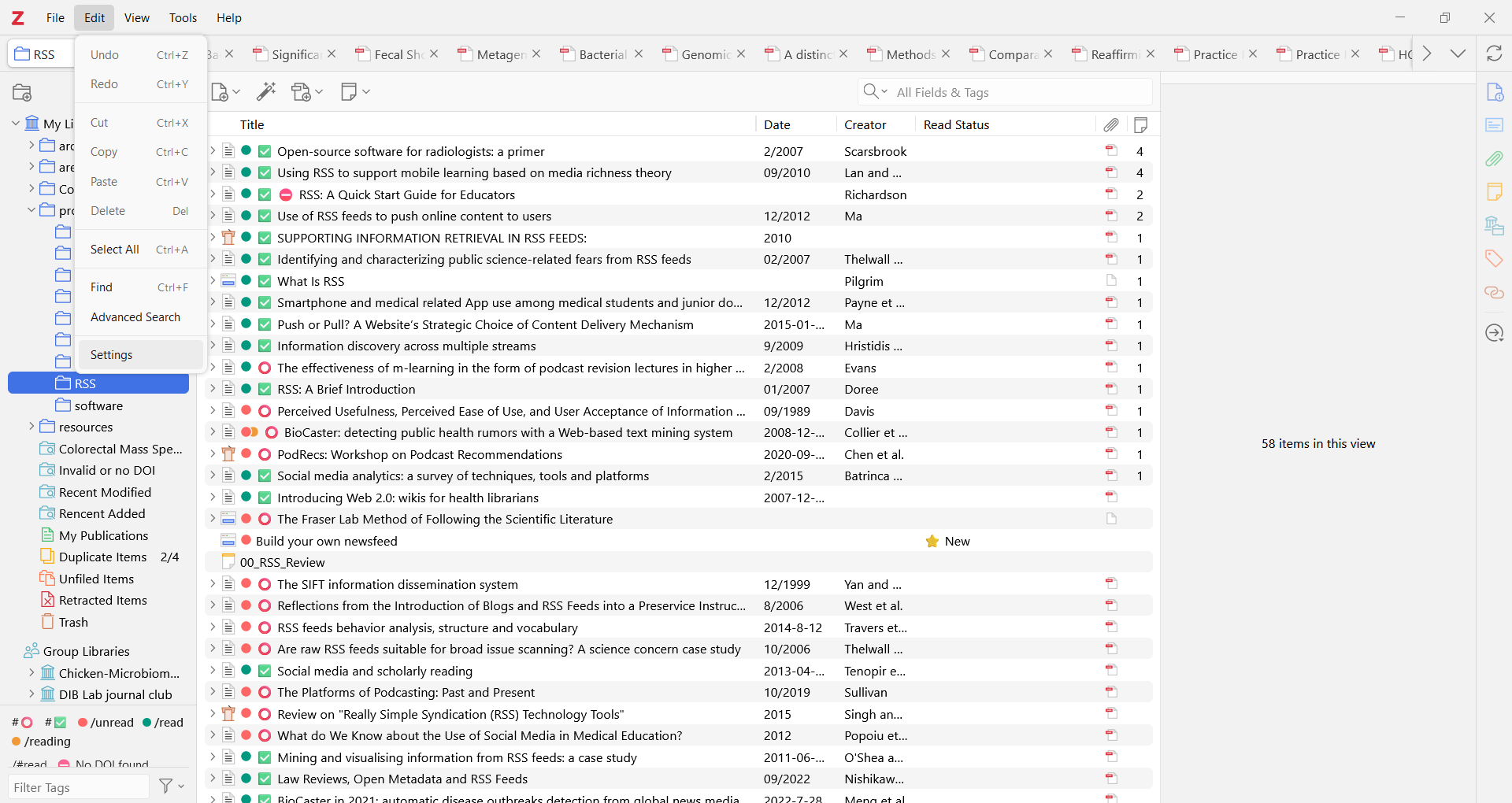Click the All Fields & Tags search box
This screenshot has height=803, width=1512.
pos(1016,92)
